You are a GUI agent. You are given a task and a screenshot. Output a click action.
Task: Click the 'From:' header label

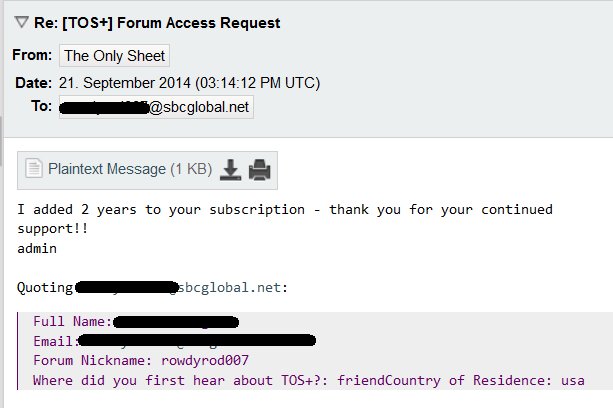pyautogui.click(x=32, y=55)
